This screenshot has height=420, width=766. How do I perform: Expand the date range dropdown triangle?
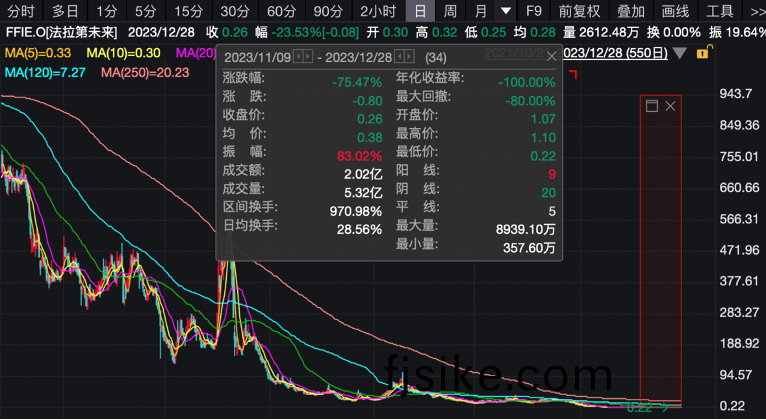(x=680, y=53)
